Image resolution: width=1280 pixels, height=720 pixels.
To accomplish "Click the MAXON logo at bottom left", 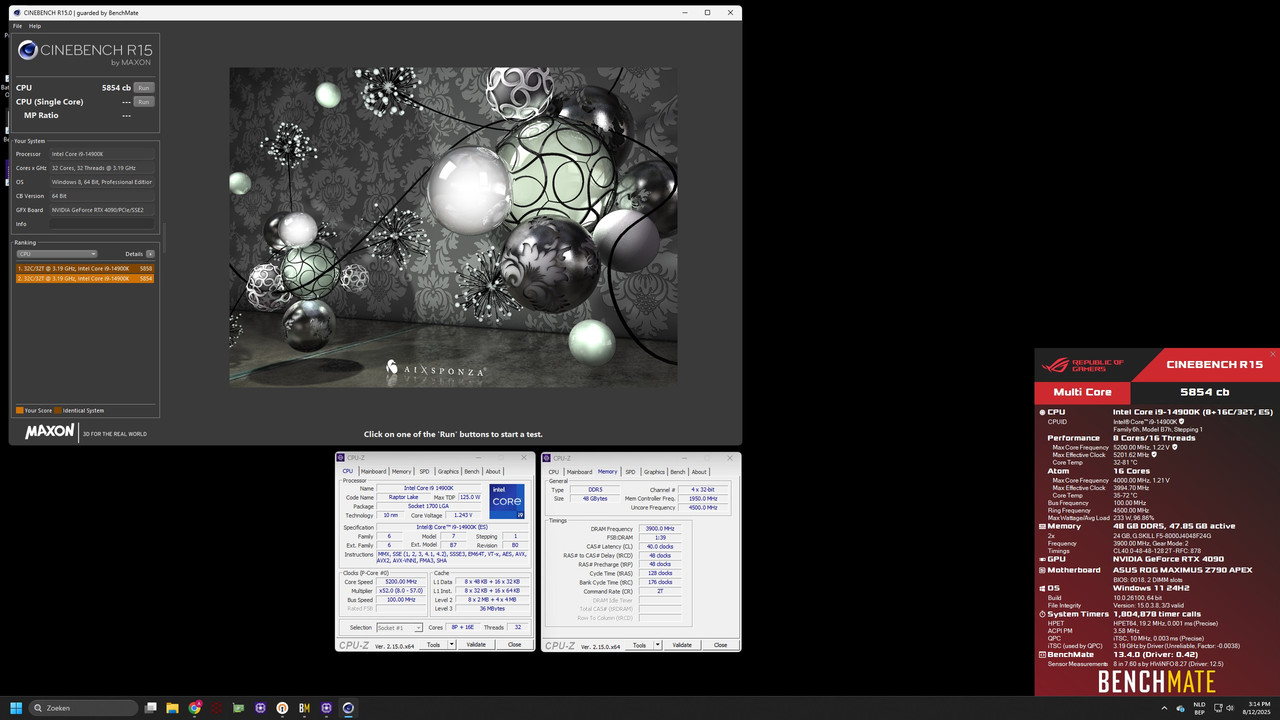I will 50,431.
